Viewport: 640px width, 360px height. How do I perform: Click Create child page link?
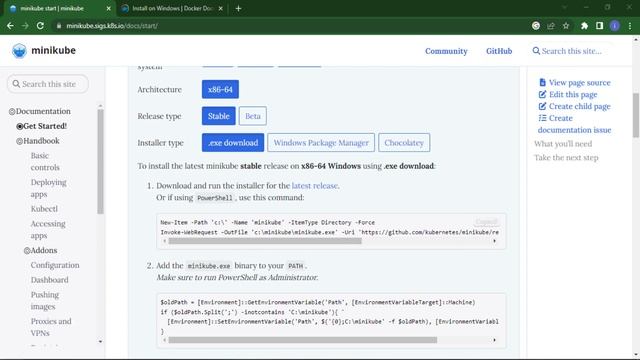[x=579, y=107]
